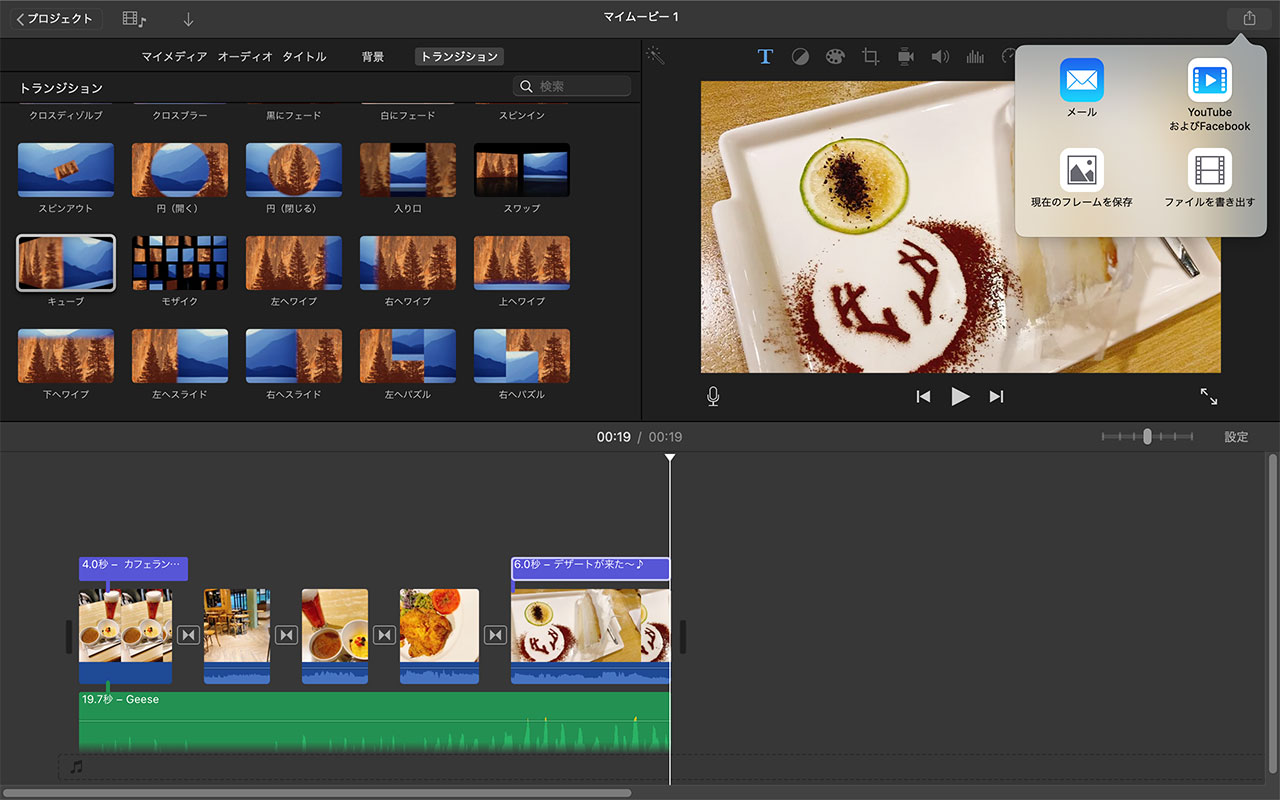Open the title settings T icon
The width and height of the screenshot is (1280, 800).
765,57
